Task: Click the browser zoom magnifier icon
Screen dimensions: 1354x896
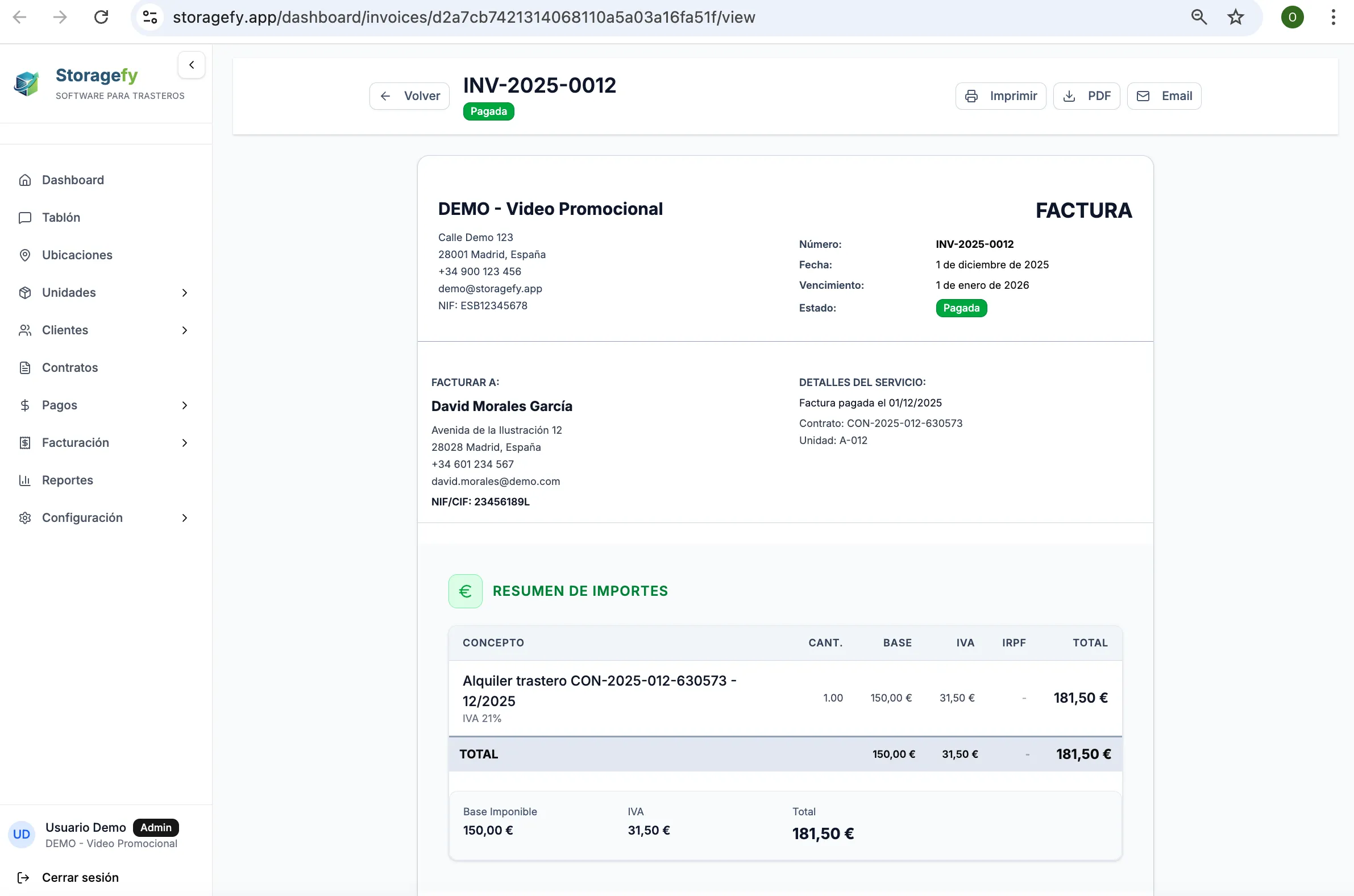Action: 1199,17
